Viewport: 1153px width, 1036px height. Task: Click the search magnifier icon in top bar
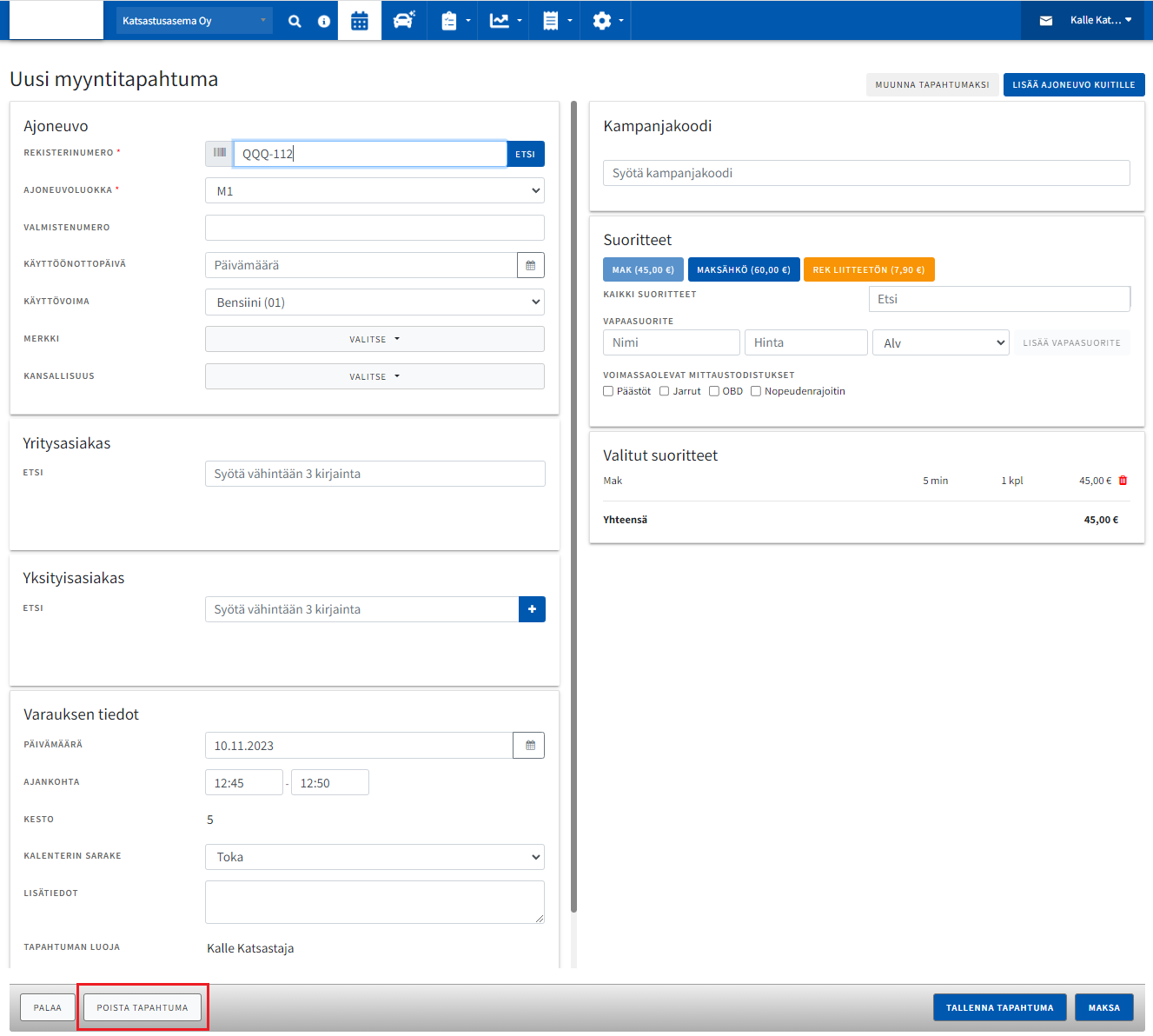click(295, 21)
